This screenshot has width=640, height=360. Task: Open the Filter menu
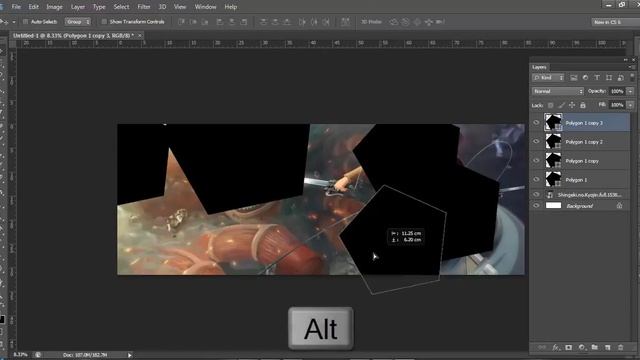[144, 7]
